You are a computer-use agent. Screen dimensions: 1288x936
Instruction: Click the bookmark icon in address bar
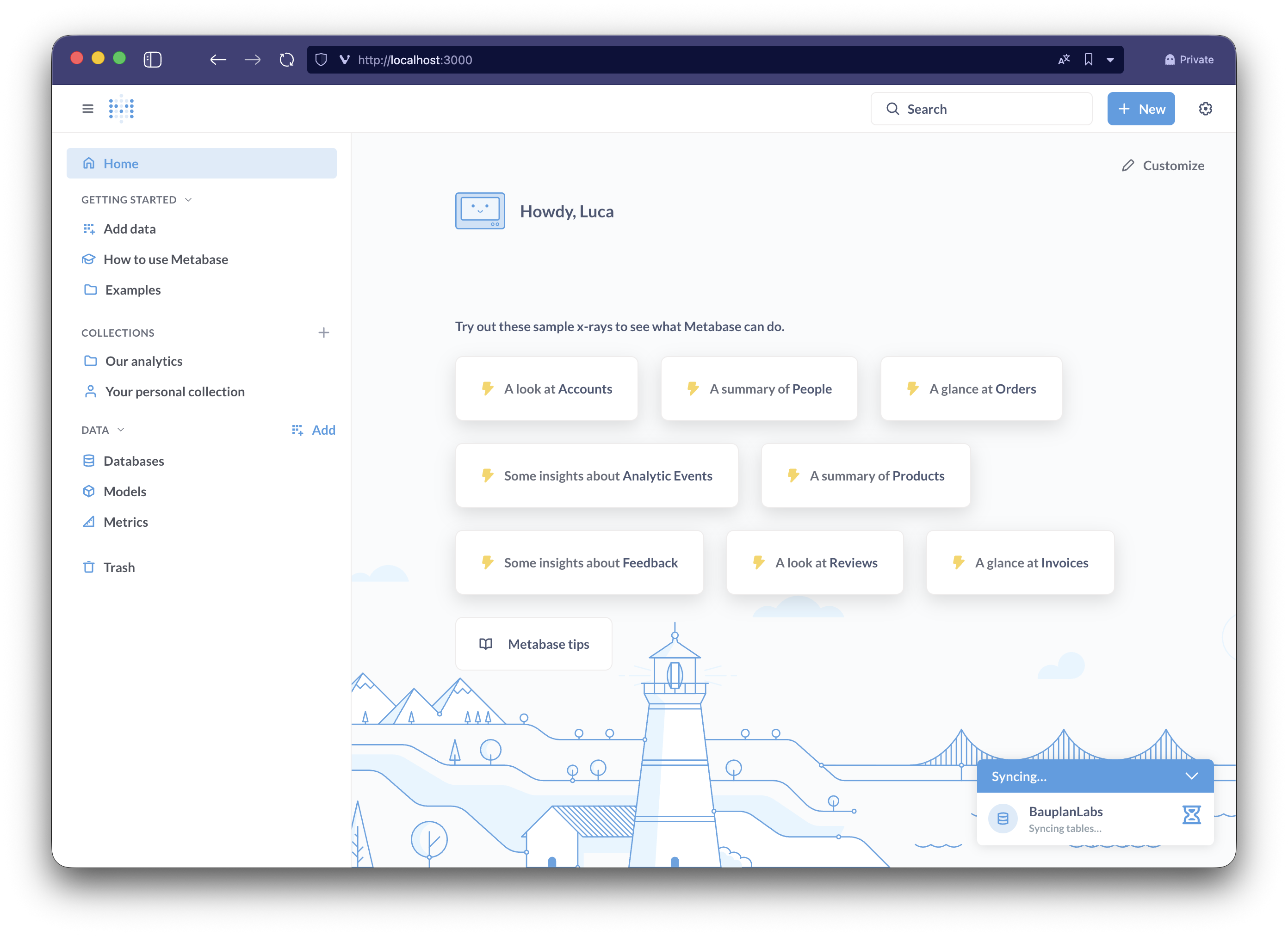point(1088,60)
